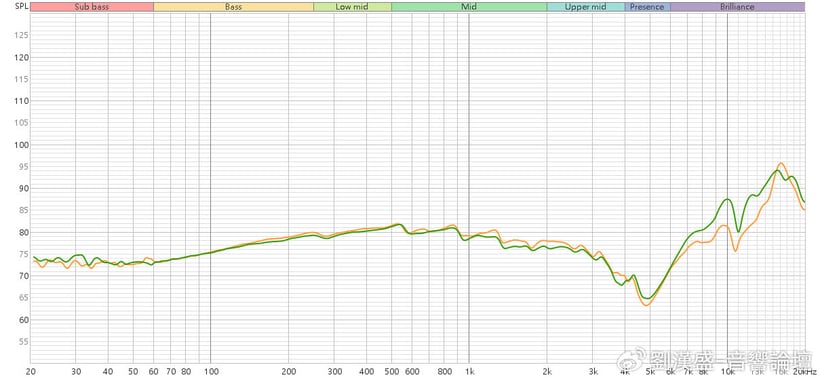820x380 pixels.
Task: Select the Bass frequency band header
Action: point(233,7)
